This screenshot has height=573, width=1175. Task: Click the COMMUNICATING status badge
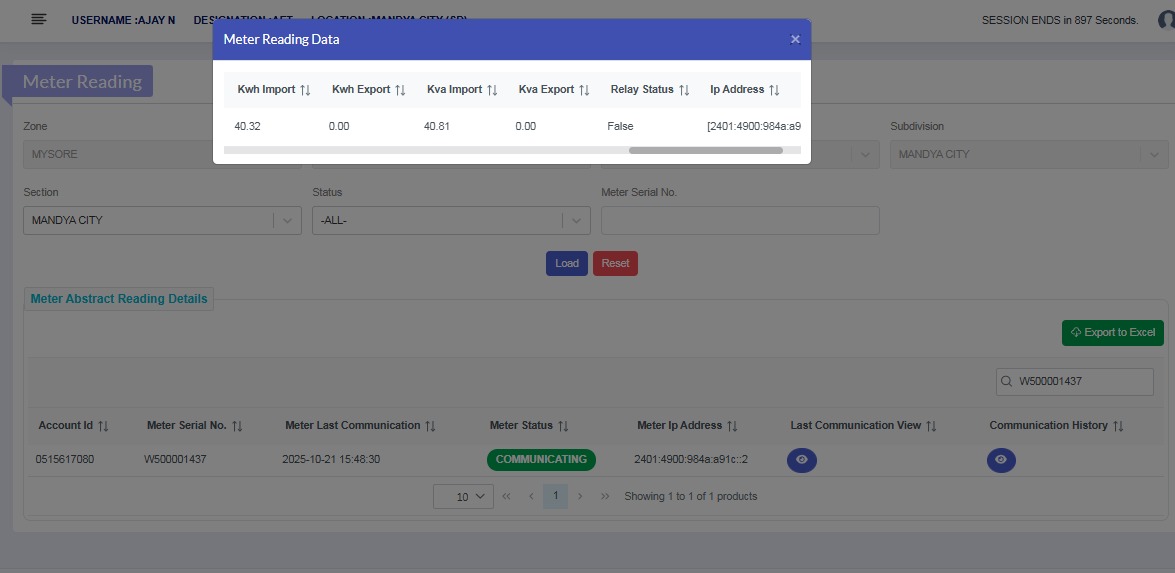(541, 460)
